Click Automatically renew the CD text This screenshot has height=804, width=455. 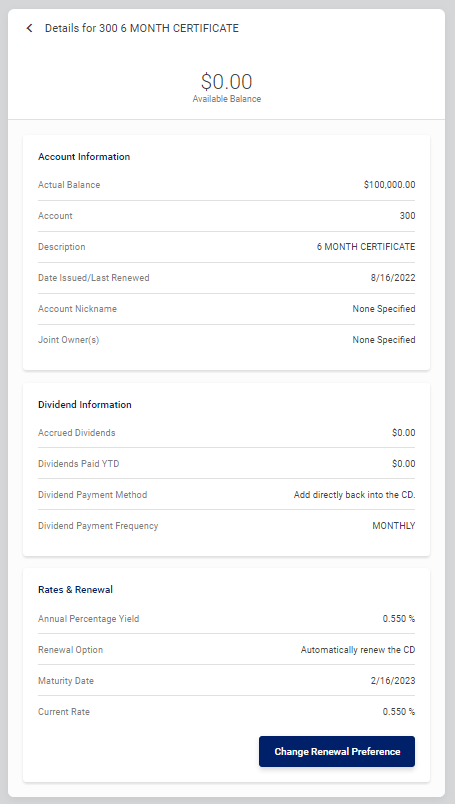358,650
